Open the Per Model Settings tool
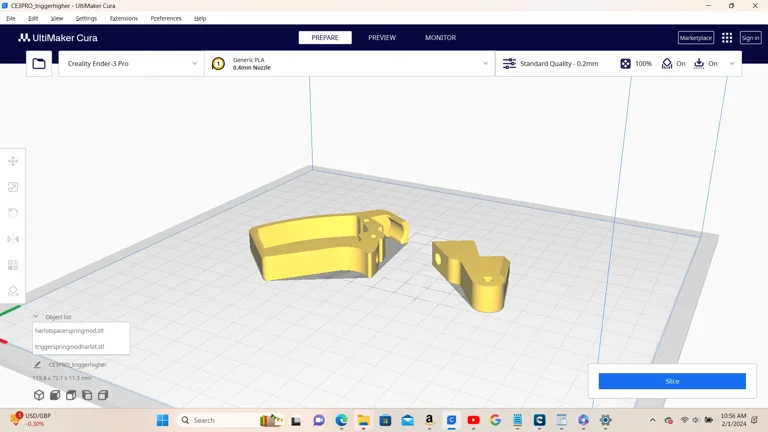Image resolution: width=768 pixels, height=432 pixels. (13, 265)
